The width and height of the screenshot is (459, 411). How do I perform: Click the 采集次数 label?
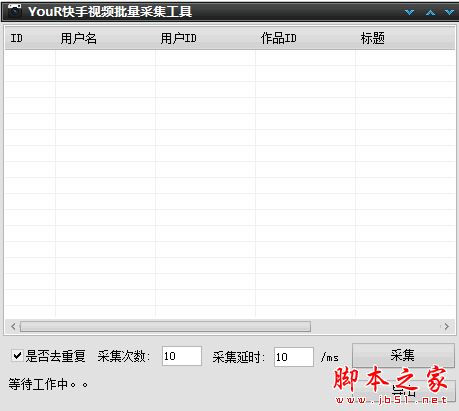(124, 356)
